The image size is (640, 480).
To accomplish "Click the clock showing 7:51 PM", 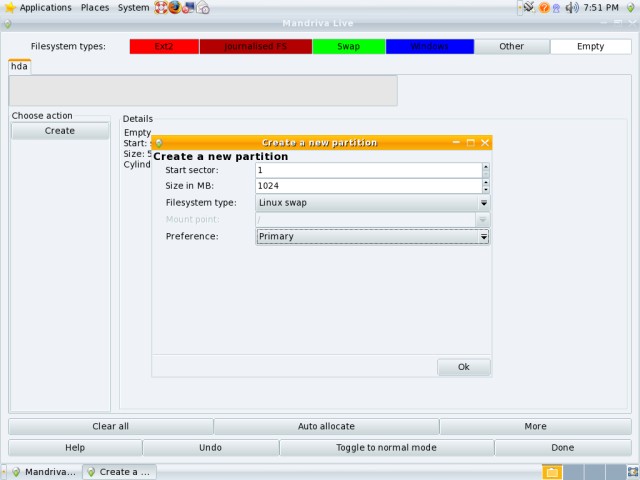I will [x=601, y=7].
